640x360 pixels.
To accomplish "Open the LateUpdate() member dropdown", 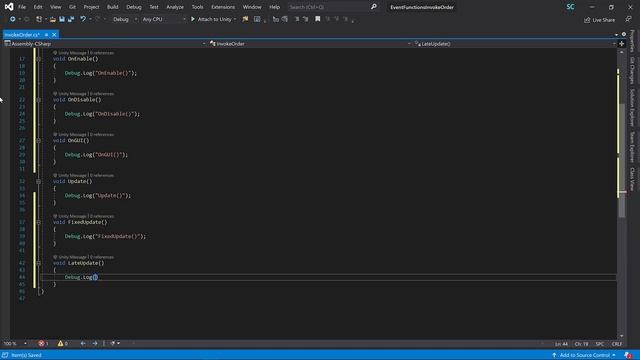I will (x=515, y=44).
